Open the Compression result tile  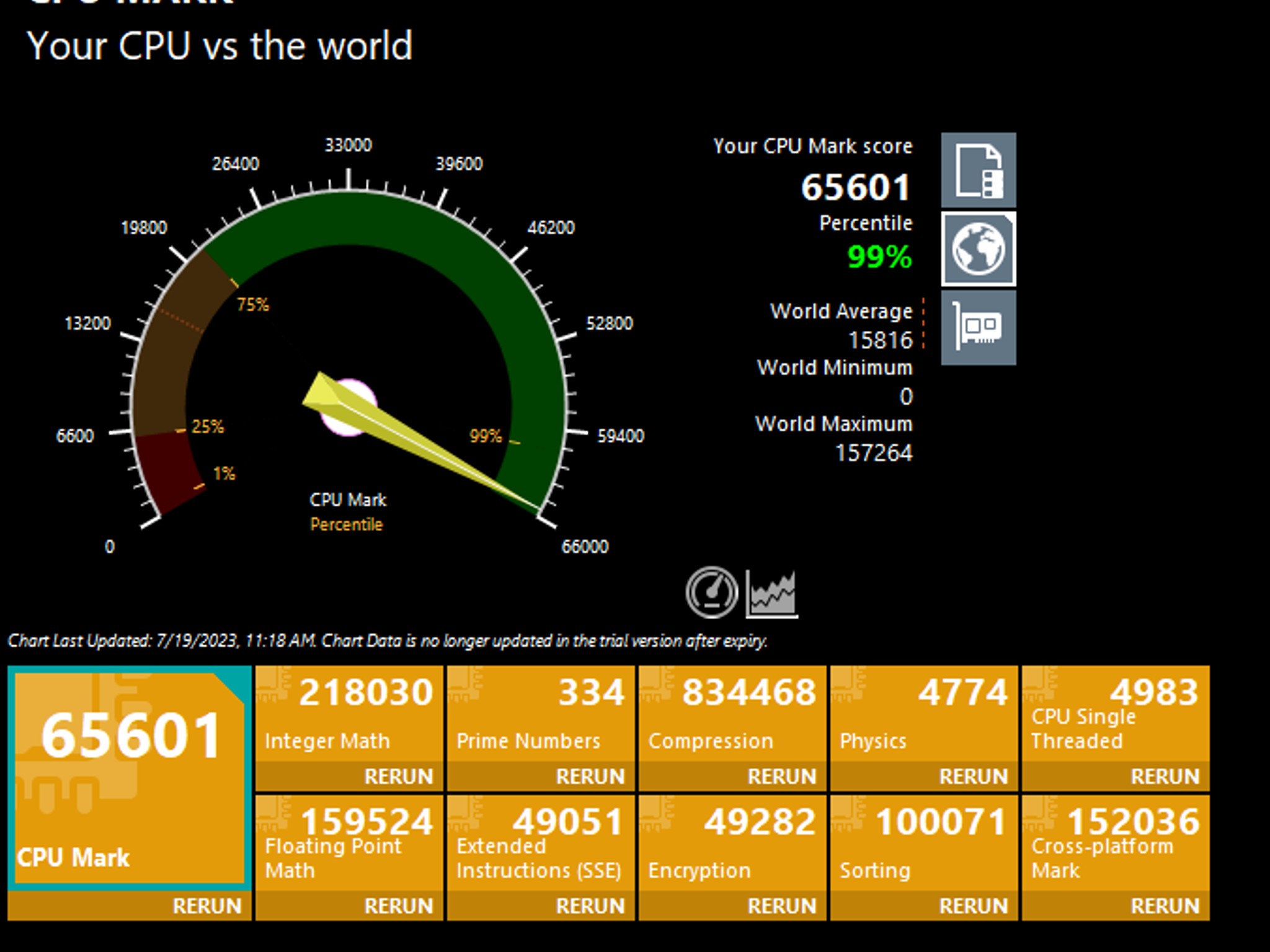pos(732,714)
